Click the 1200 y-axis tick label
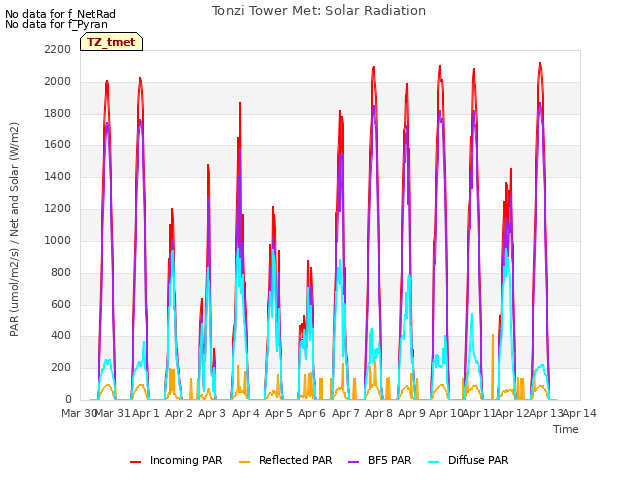The image size is (640, 480). tap(58, 208)
